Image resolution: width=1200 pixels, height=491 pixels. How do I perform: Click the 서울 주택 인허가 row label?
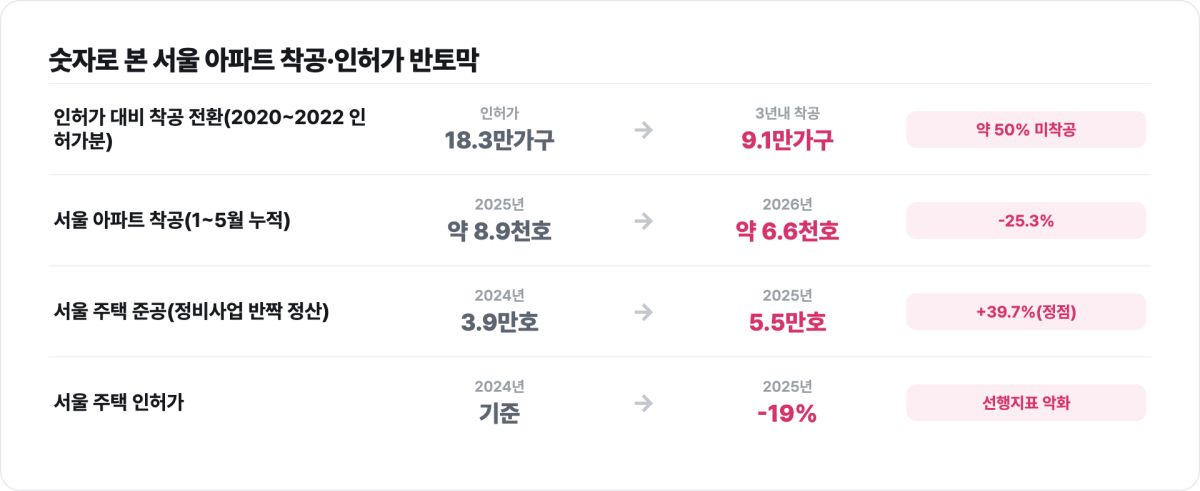(119, 403)
